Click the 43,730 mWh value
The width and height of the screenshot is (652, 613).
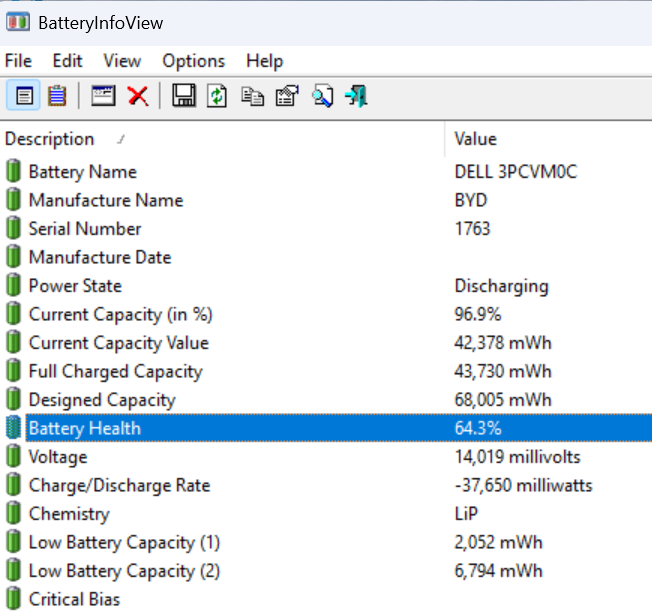coord(503,371)
